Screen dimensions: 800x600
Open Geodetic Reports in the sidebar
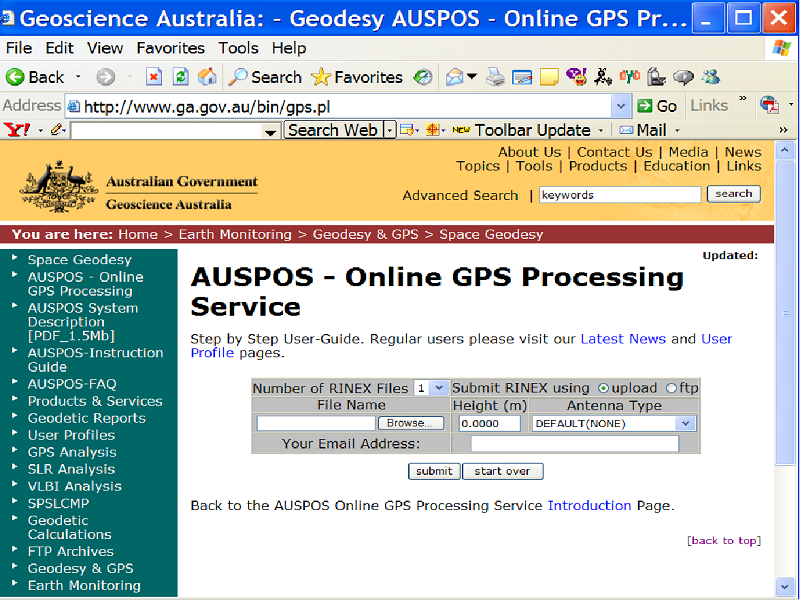pos(87,418)
